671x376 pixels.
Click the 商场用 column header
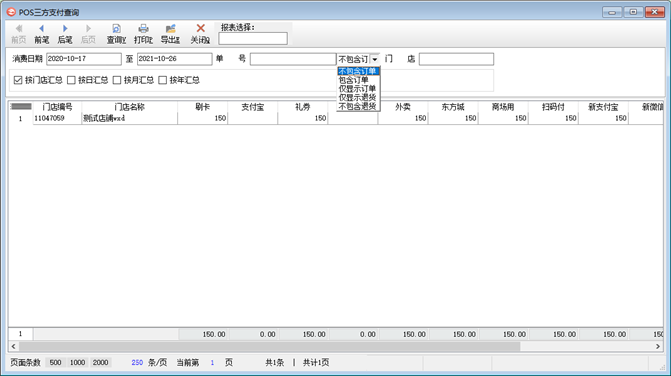point(503,107)
